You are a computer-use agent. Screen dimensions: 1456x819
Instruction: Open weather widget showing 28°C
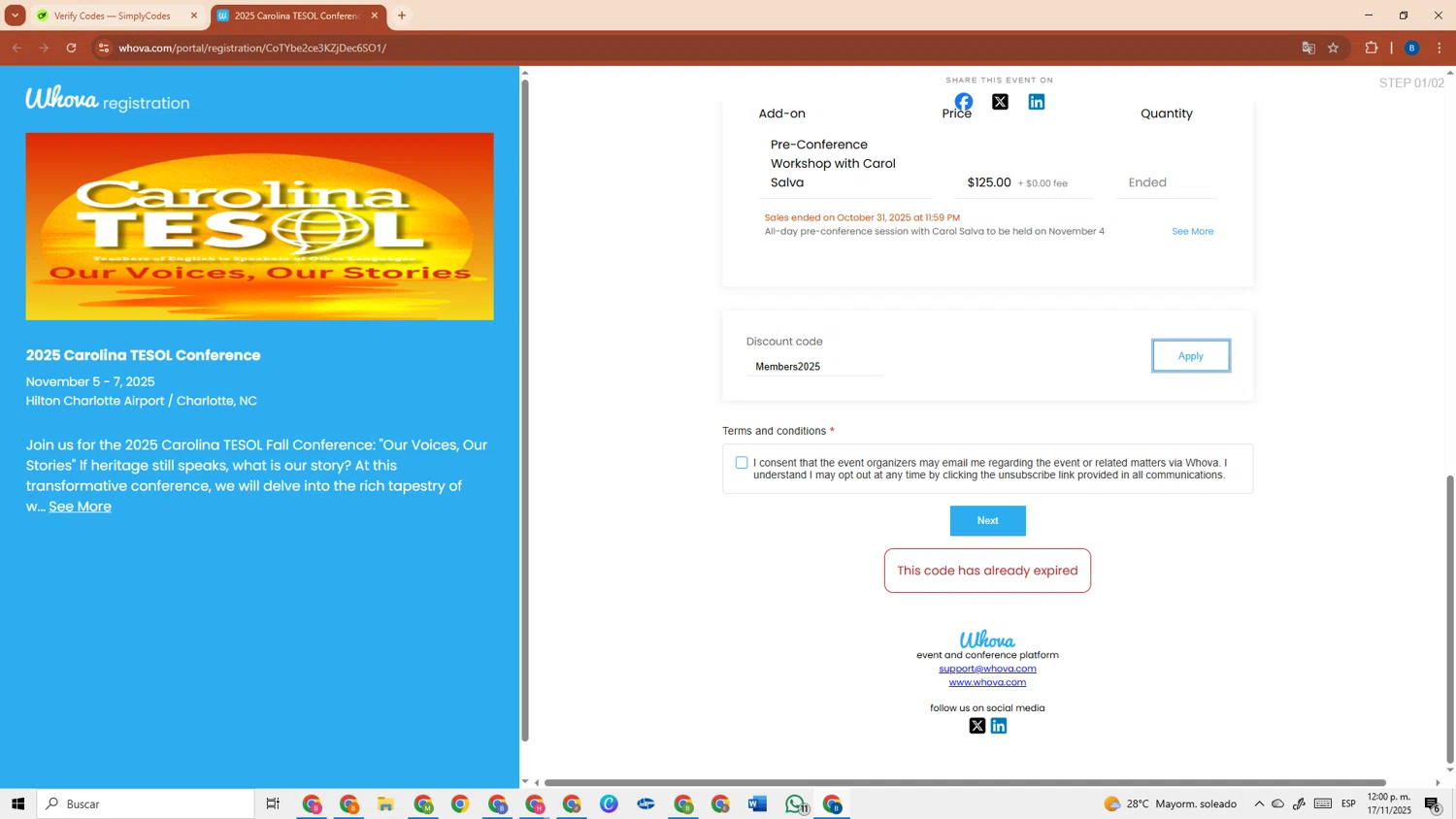pyautogui.click(x=1171, y=803)
